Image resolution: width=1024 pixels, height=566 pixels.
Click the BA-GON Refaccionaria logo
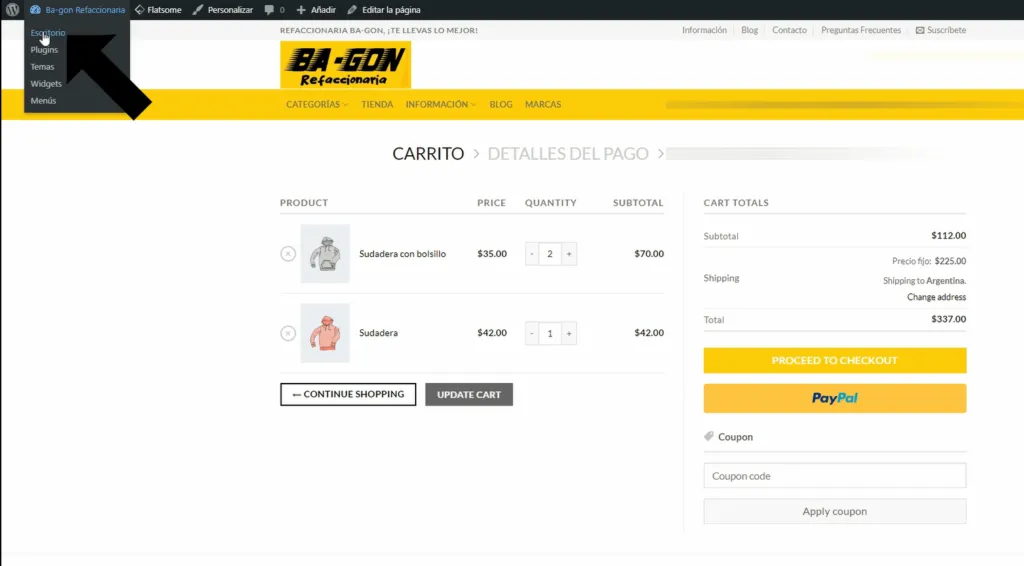(x=345, y=65)
